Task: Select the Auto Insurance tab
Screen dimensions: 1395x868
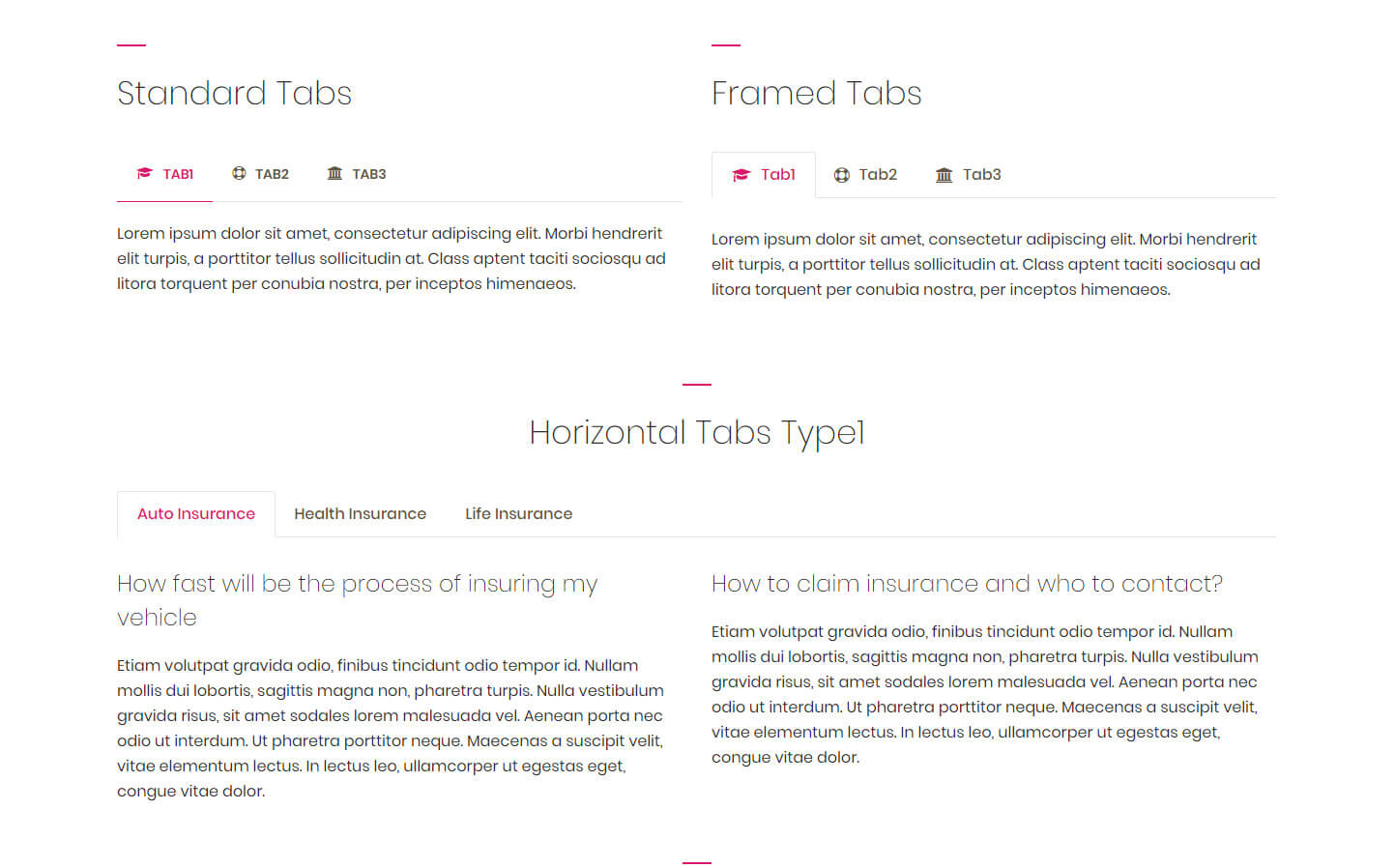Action: (196, 514)
